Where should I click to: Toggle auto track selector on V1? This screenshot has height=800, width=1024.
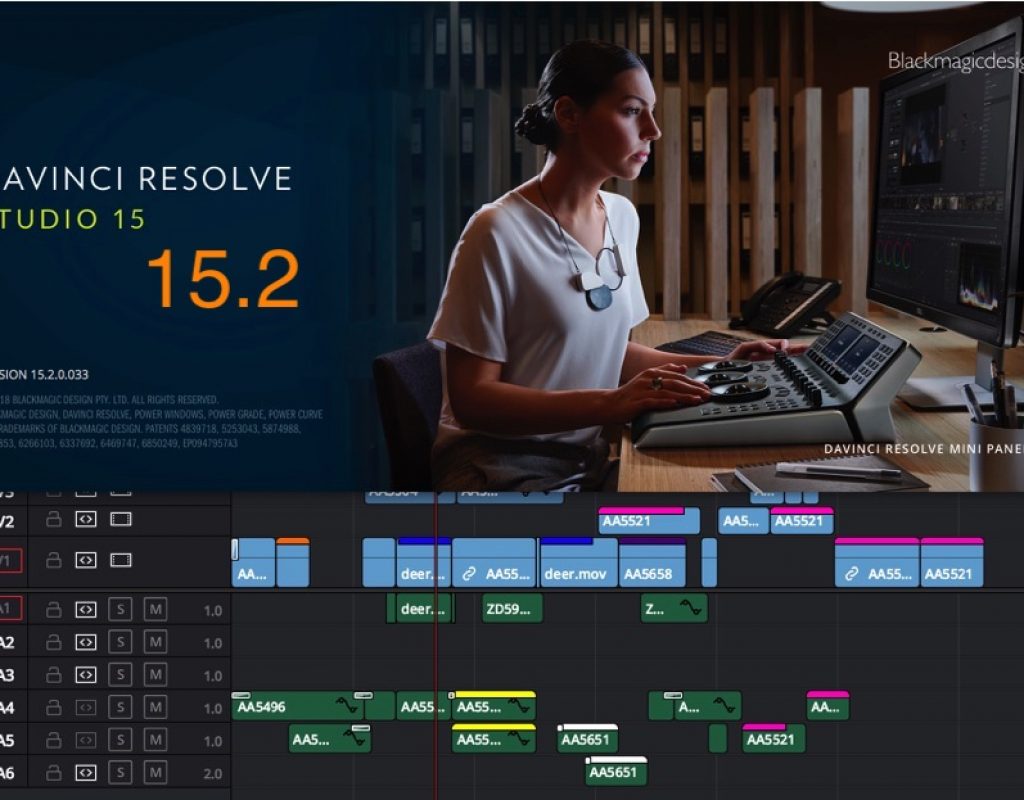[x=86, y=560]
